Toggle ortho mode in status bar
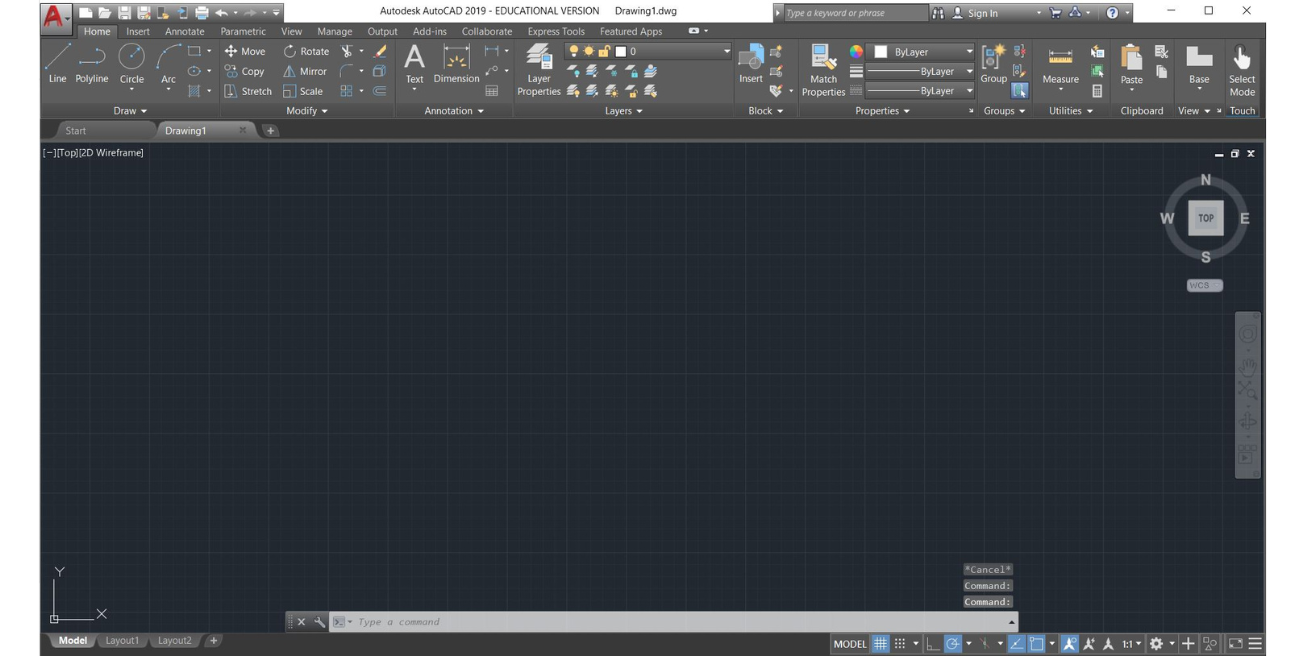This screenshot has height=656, width=1305. 934,644
